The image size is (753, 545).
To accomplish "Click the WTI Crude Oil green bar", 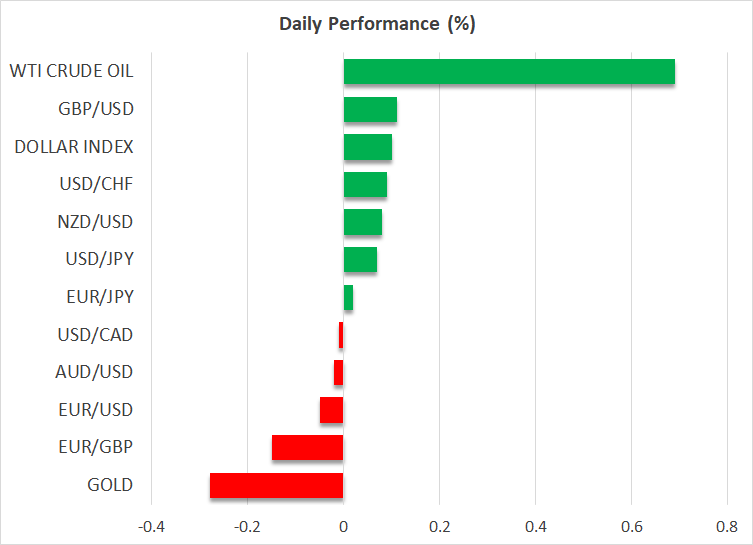I will click(x=509, y=72).
